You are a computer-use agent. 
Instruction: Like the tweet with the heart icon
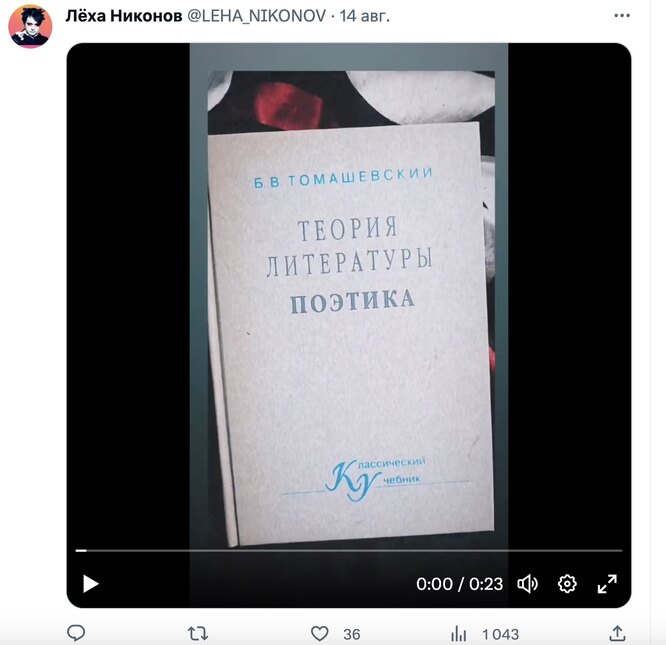pos(319,634)
